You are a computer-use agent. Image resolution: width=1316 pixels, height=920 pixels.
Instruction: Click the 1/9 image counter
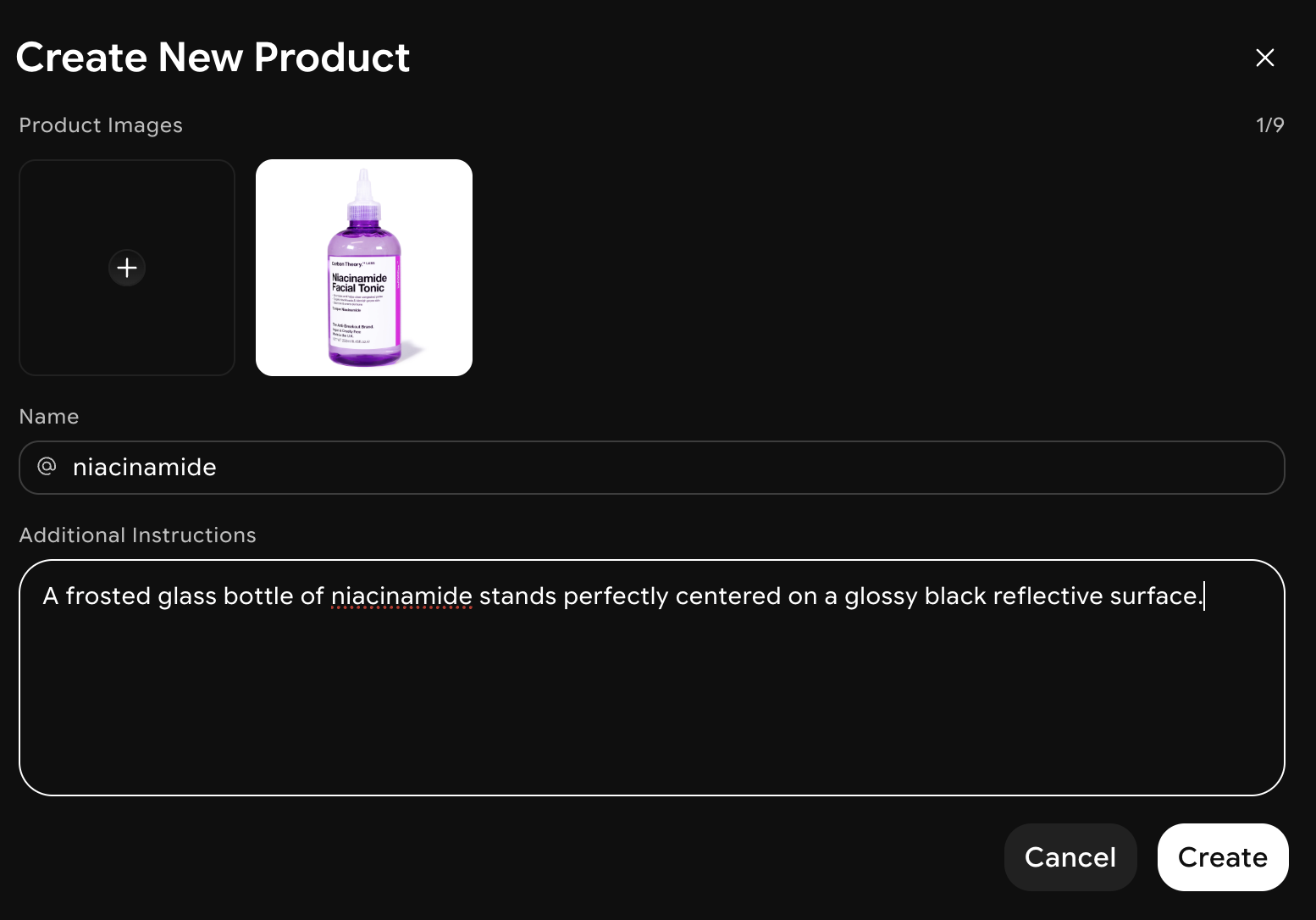coord(1269,125)
